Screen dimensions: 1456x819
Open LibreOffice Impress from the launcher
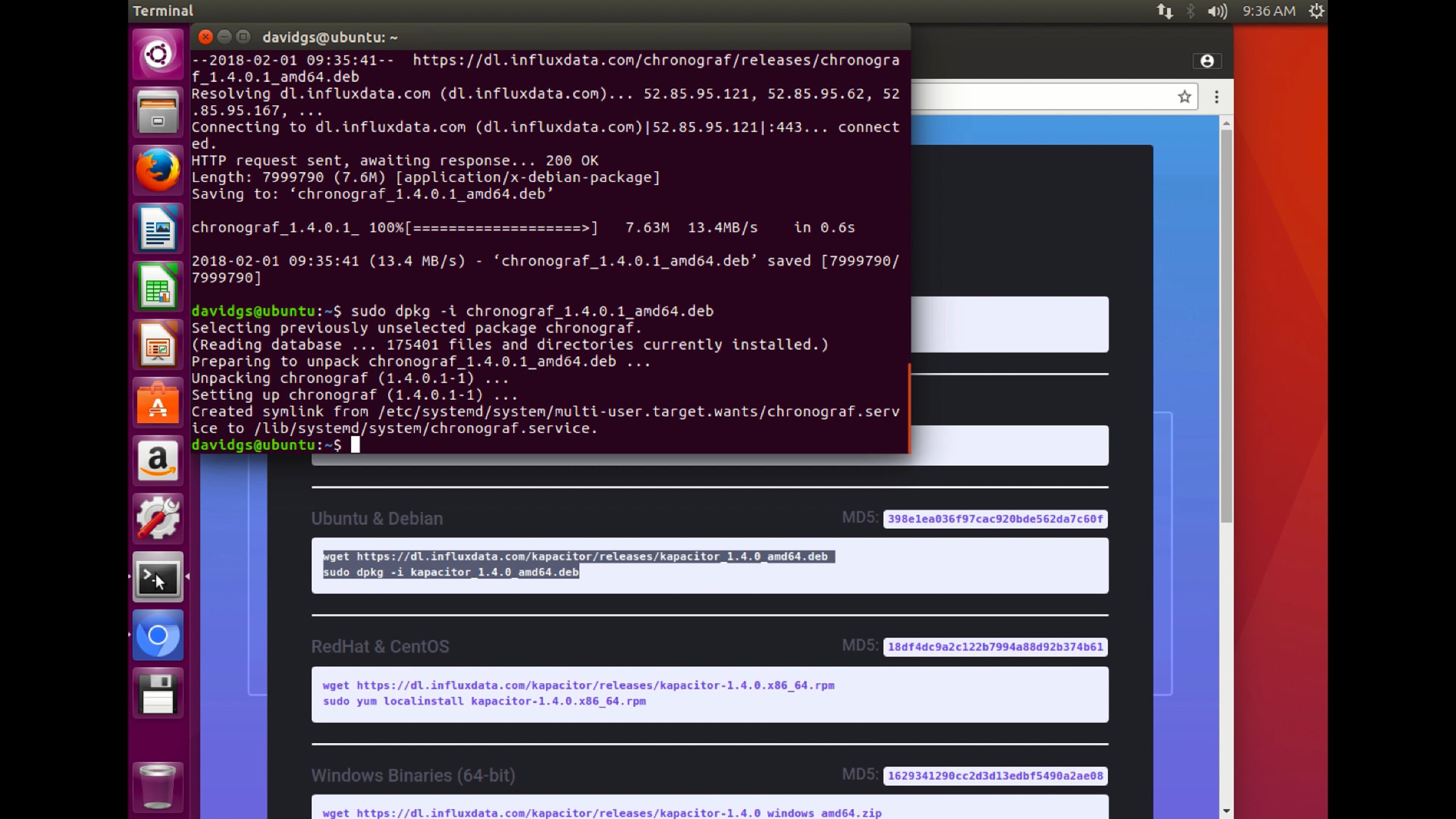tap(158, 345)
